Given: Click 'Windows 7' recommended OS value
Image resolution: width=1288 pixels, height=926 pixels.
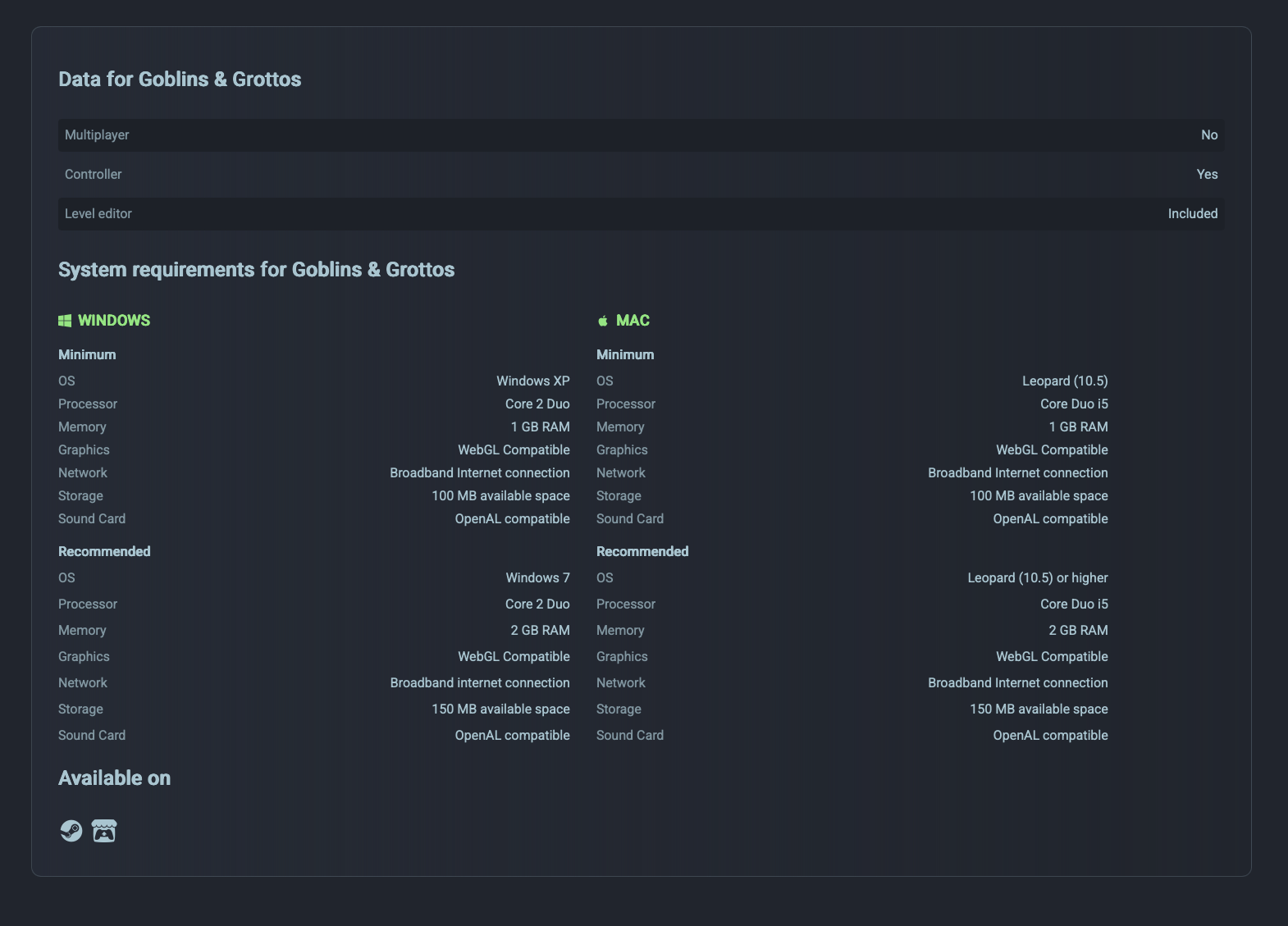Looking at the screenshot, I should click(x=537, y=577).
